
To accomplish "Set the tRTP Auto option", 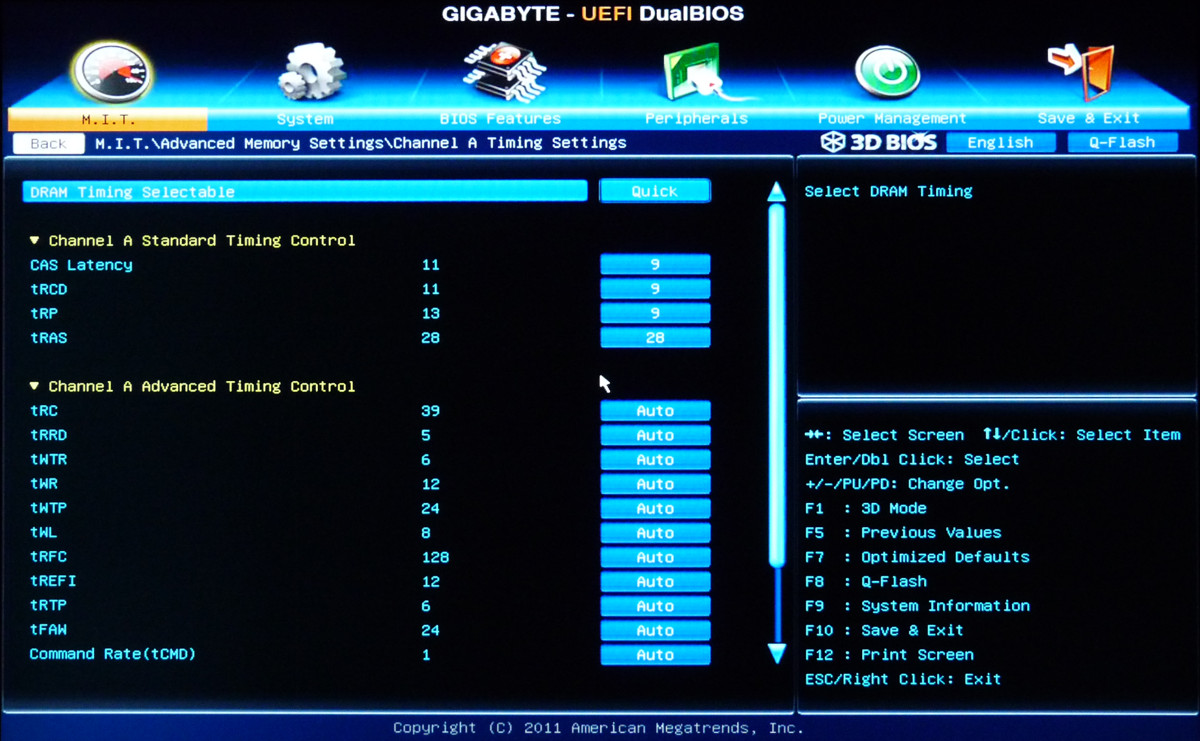I will tap(655, 606).
